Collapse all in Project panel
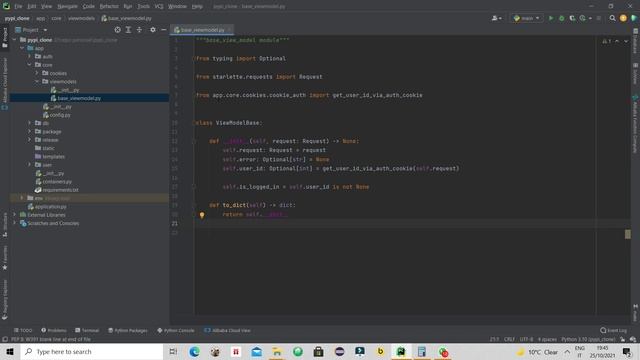The height and width of the screenshot is (360, 640). pos(139,30)
